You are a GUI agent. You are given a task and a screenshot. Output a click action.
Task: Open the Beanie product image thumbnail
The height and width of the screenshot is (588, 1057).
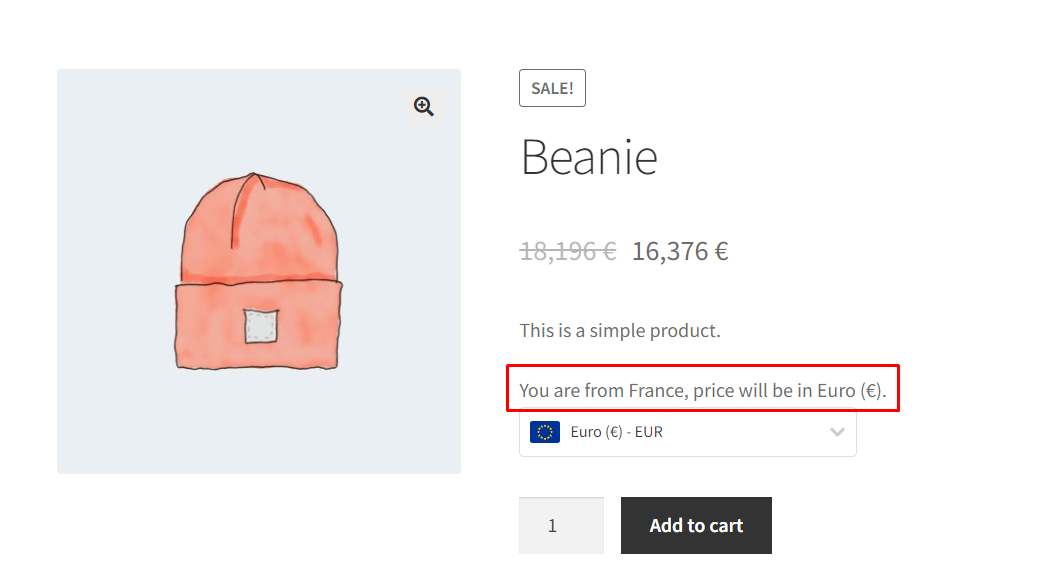[x=259, y=271]
